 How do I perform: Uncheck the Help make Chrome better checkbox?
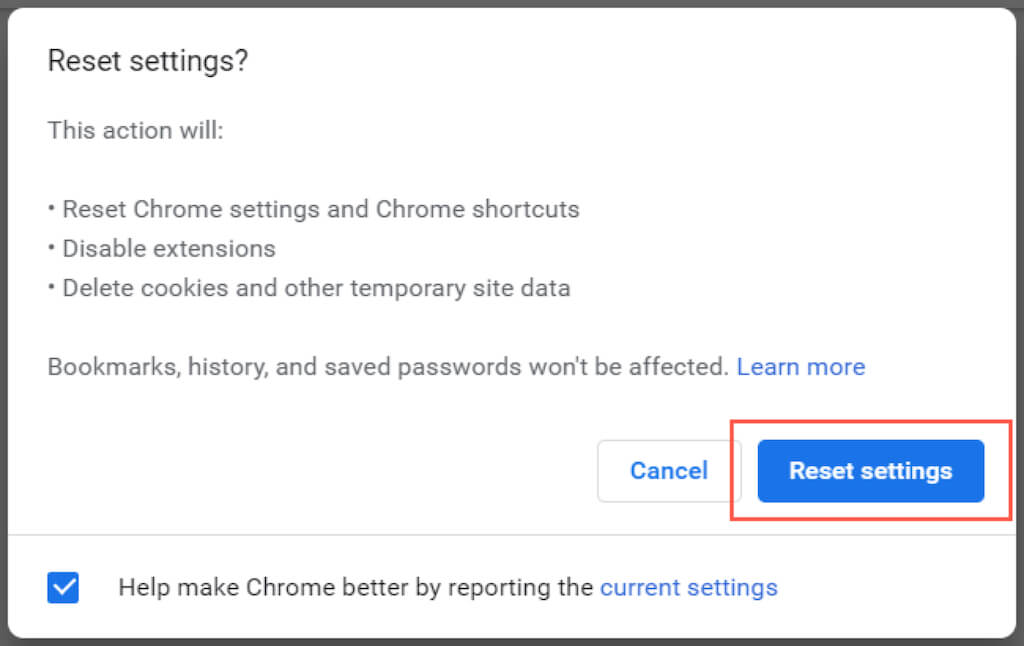pos(63,587)
